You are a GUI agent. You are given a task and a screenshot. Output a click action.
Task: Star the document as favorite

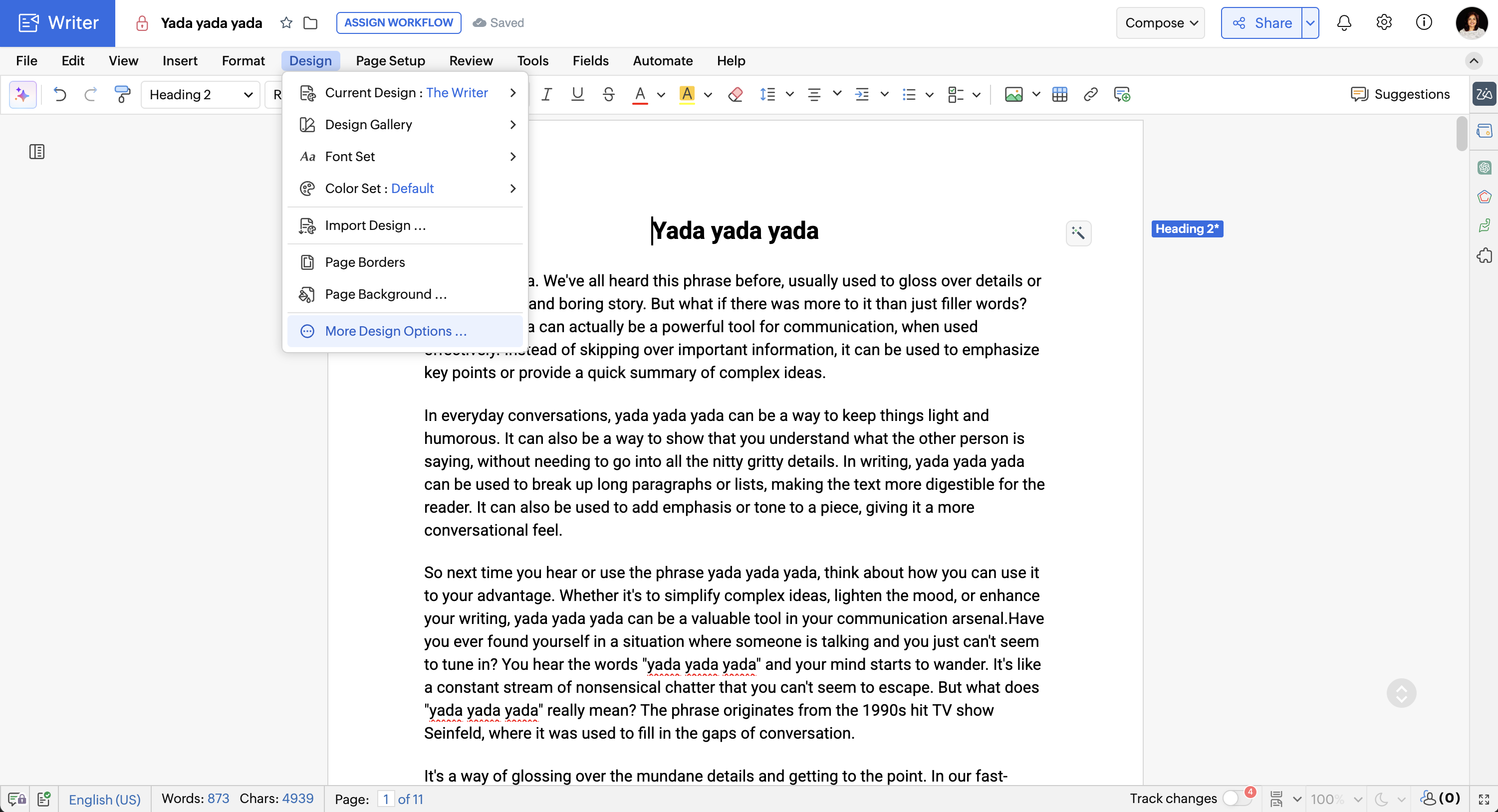[x=285, y=22]
